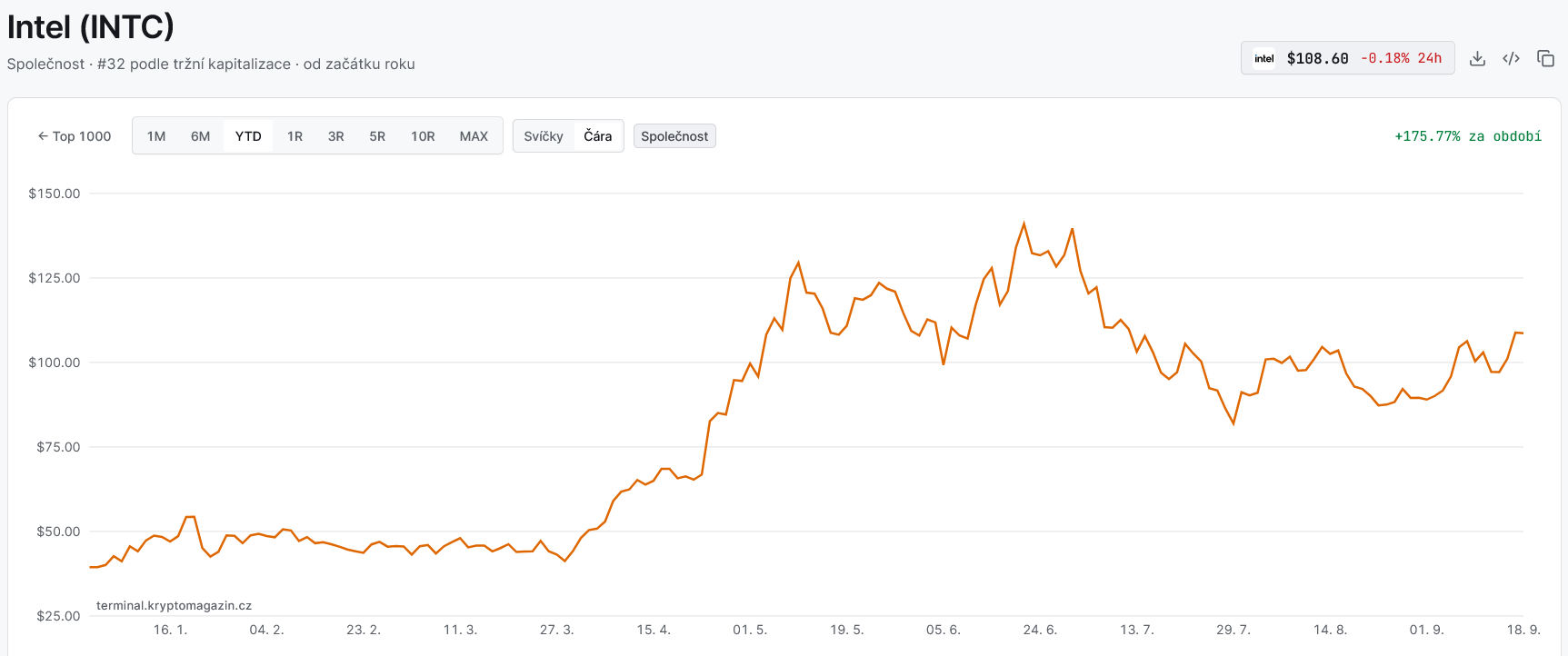Click the $125.00 y-axis label
This screenshot has height=656, width=1568.
click(55, 278)
